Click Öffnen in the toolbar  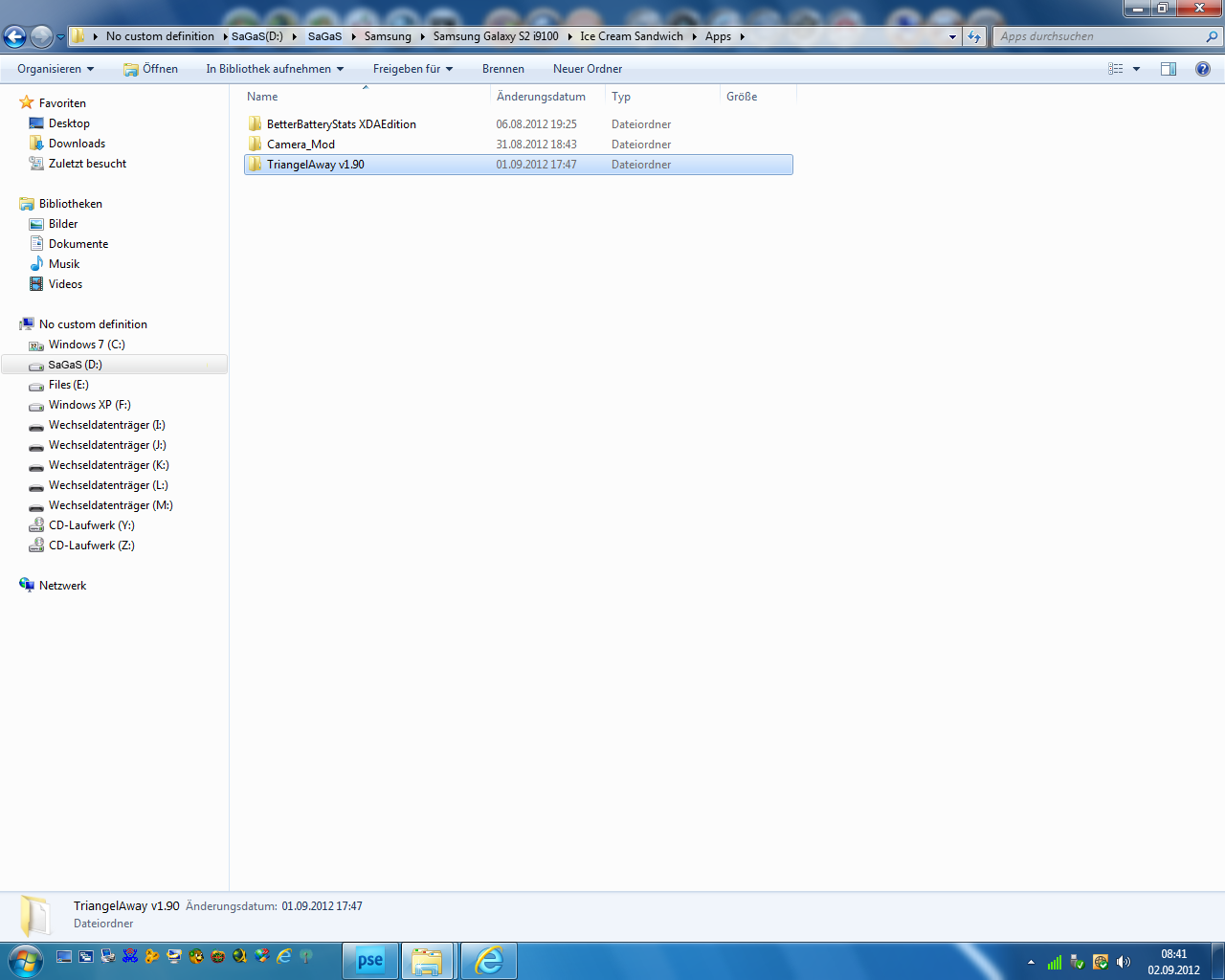(x=151, y=69)
